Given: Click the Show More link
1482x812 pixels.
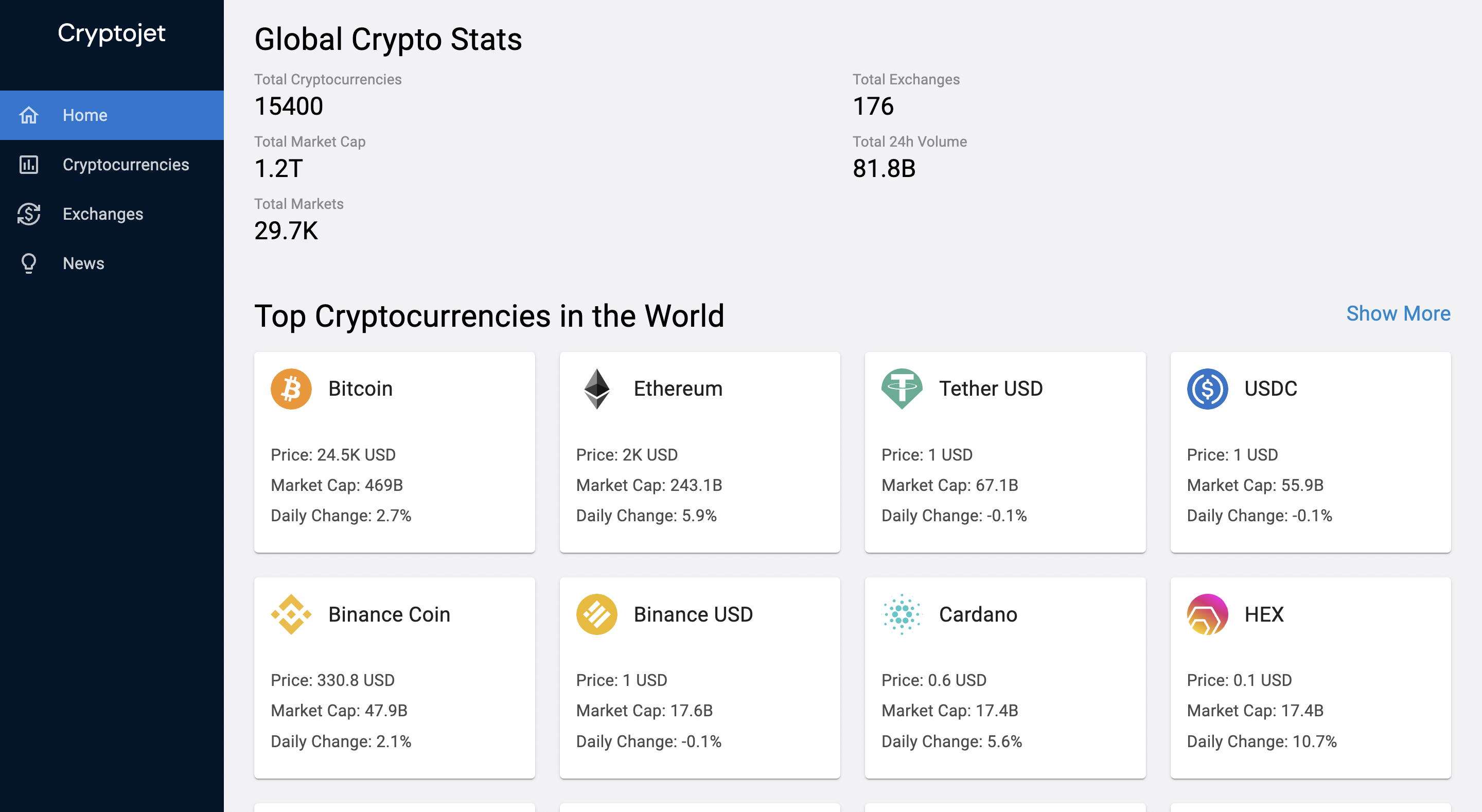Looking at the screenshot, I should (1398, 314).
